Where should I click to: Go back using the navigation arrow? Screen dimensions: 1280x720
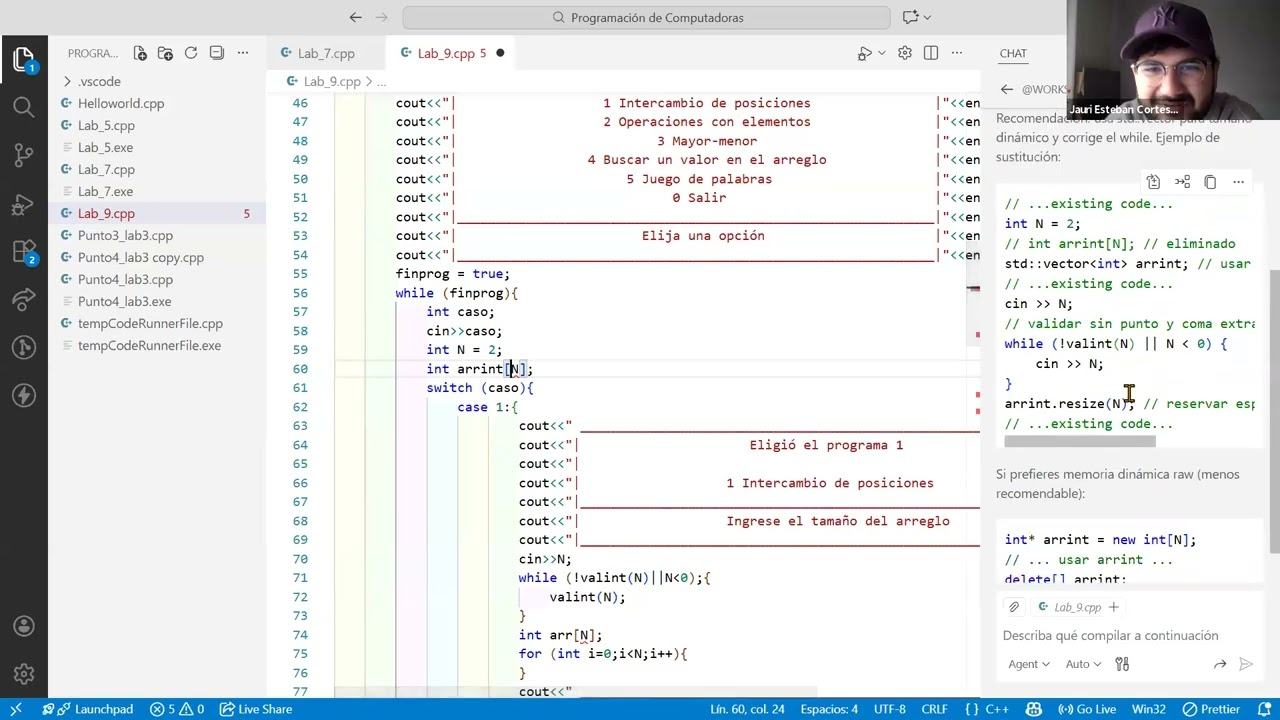pos(355,17)
